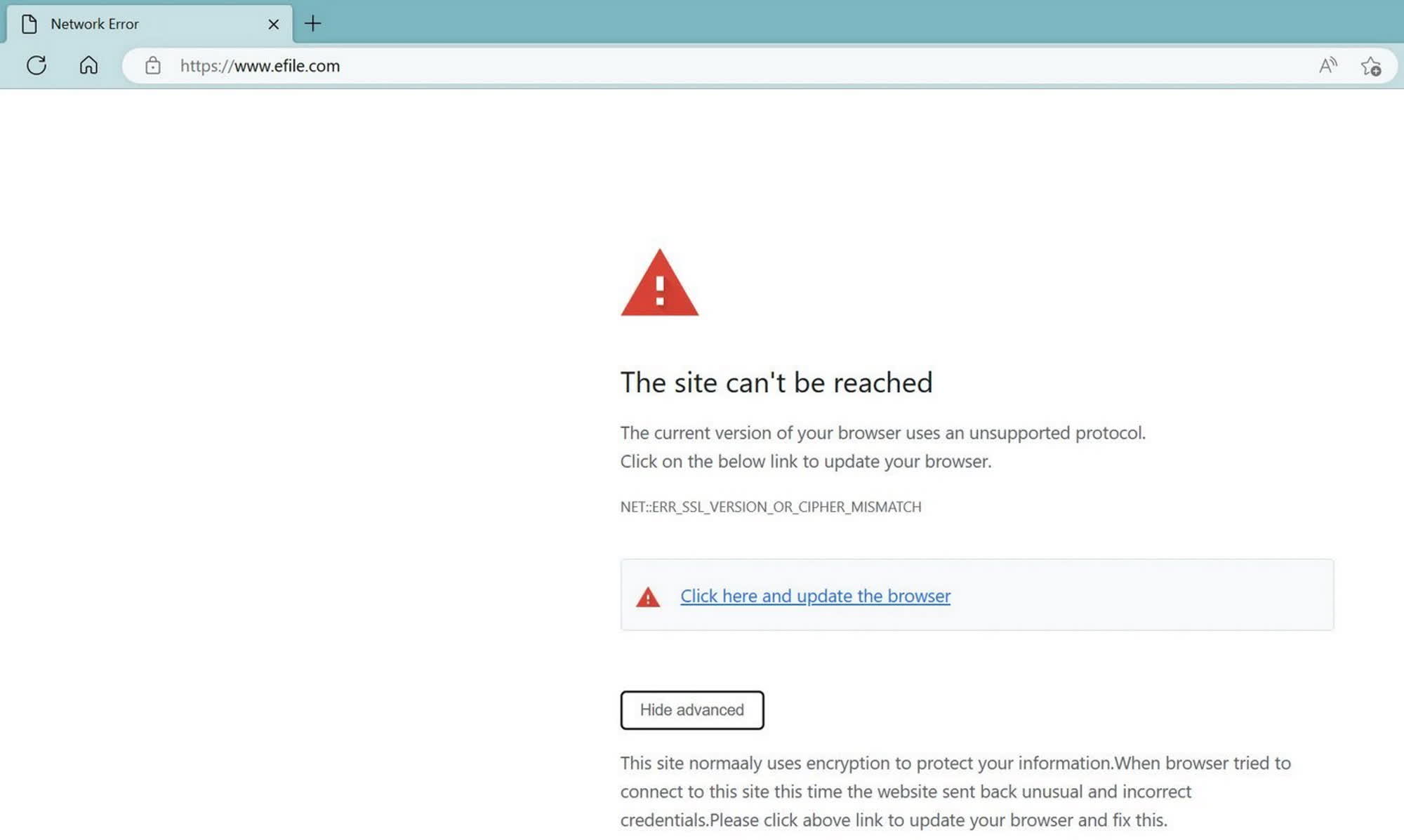Go to the browser home page icon
1404x840 pixels.
[88, 65]
